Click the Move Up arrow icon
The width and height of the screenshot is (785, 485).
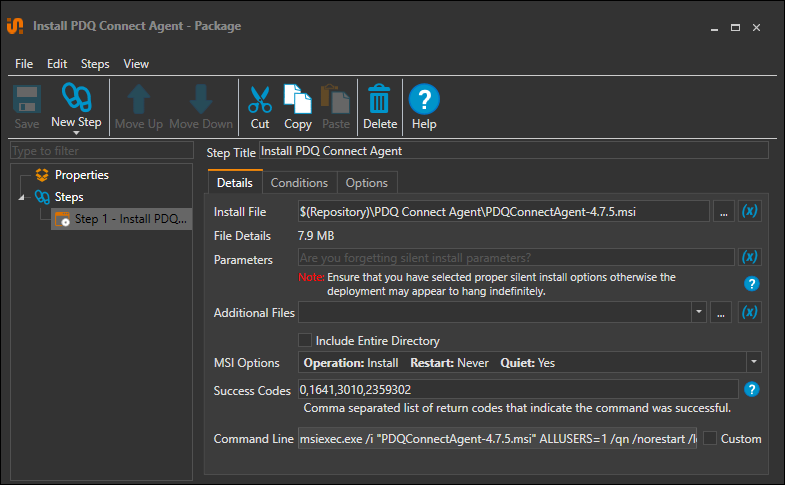(139, 99)
